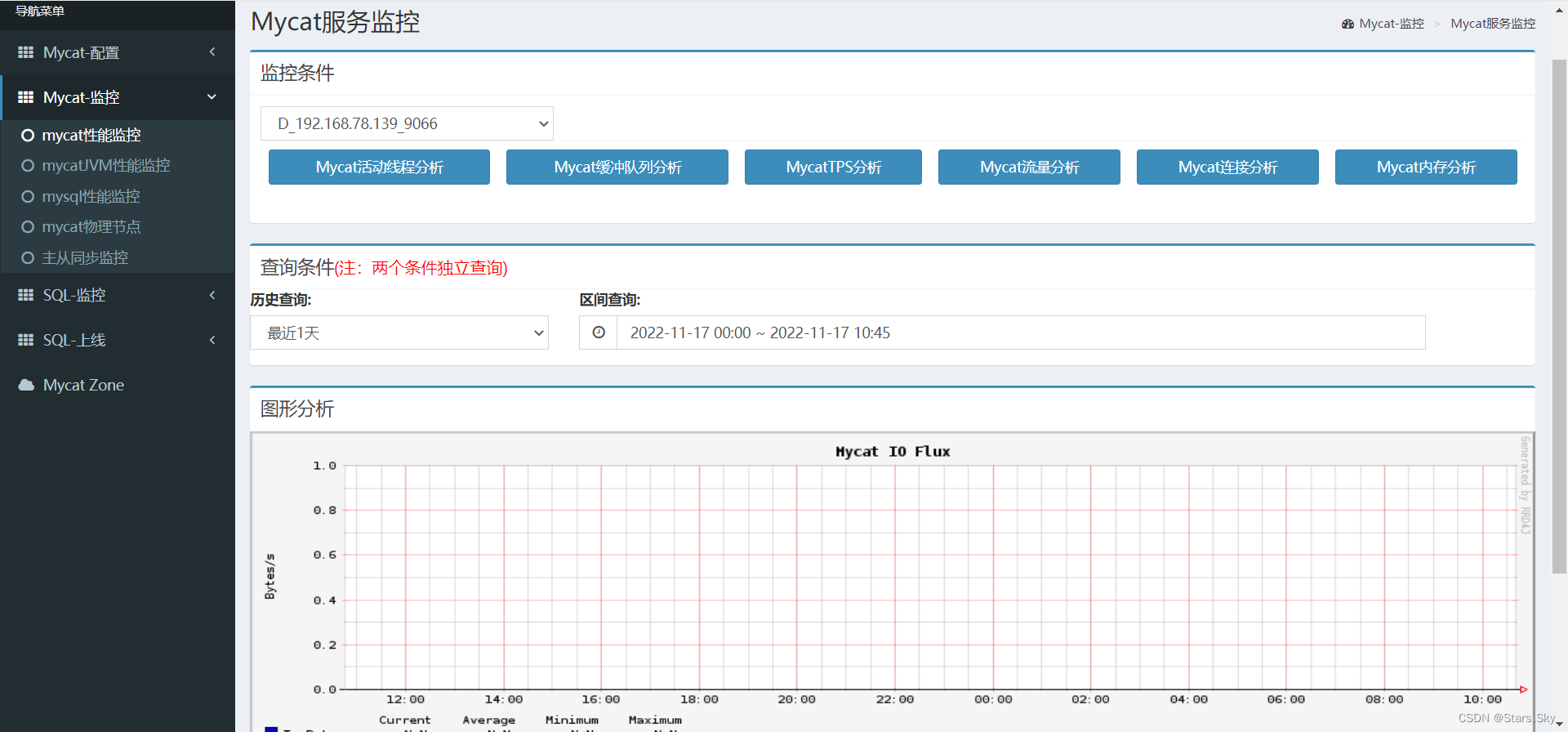1568x732 pixels.
Task: Open the D_192.168.78.139_9066 server dropdown
Action: (407, 123)
